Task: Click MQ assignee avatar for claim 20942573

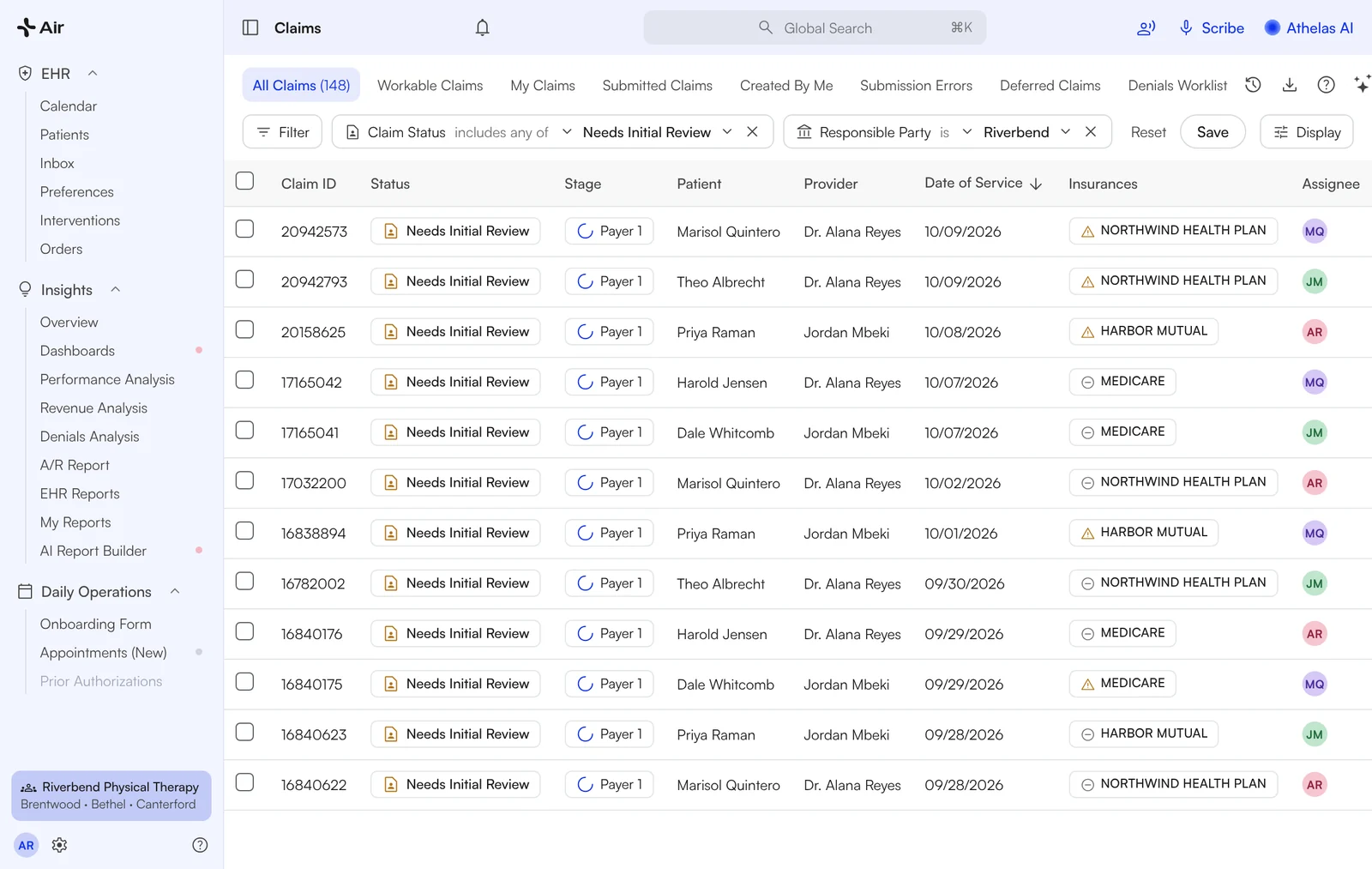Action: [1315, 232]
